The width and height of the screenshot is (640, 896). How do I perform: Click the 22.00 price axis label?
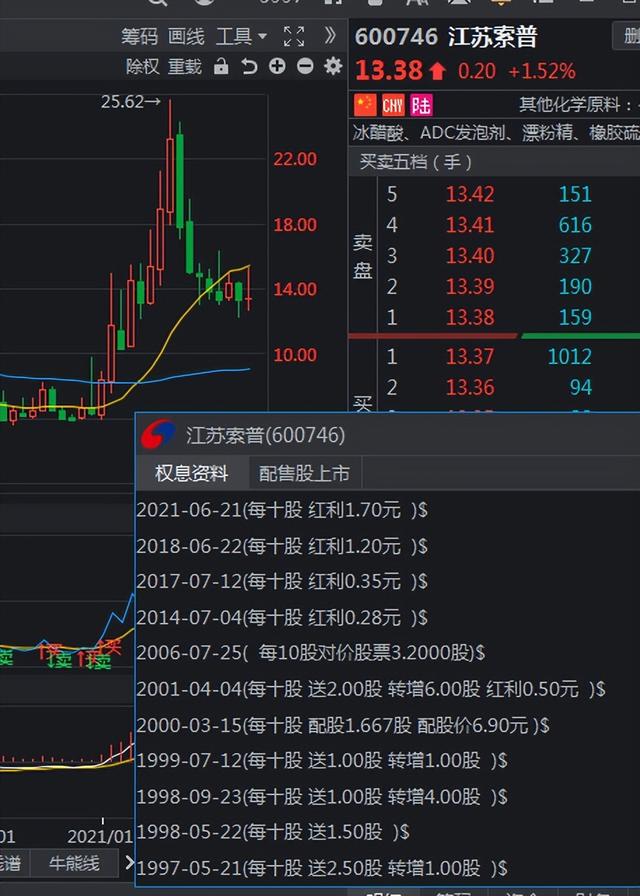click(295, 159)
